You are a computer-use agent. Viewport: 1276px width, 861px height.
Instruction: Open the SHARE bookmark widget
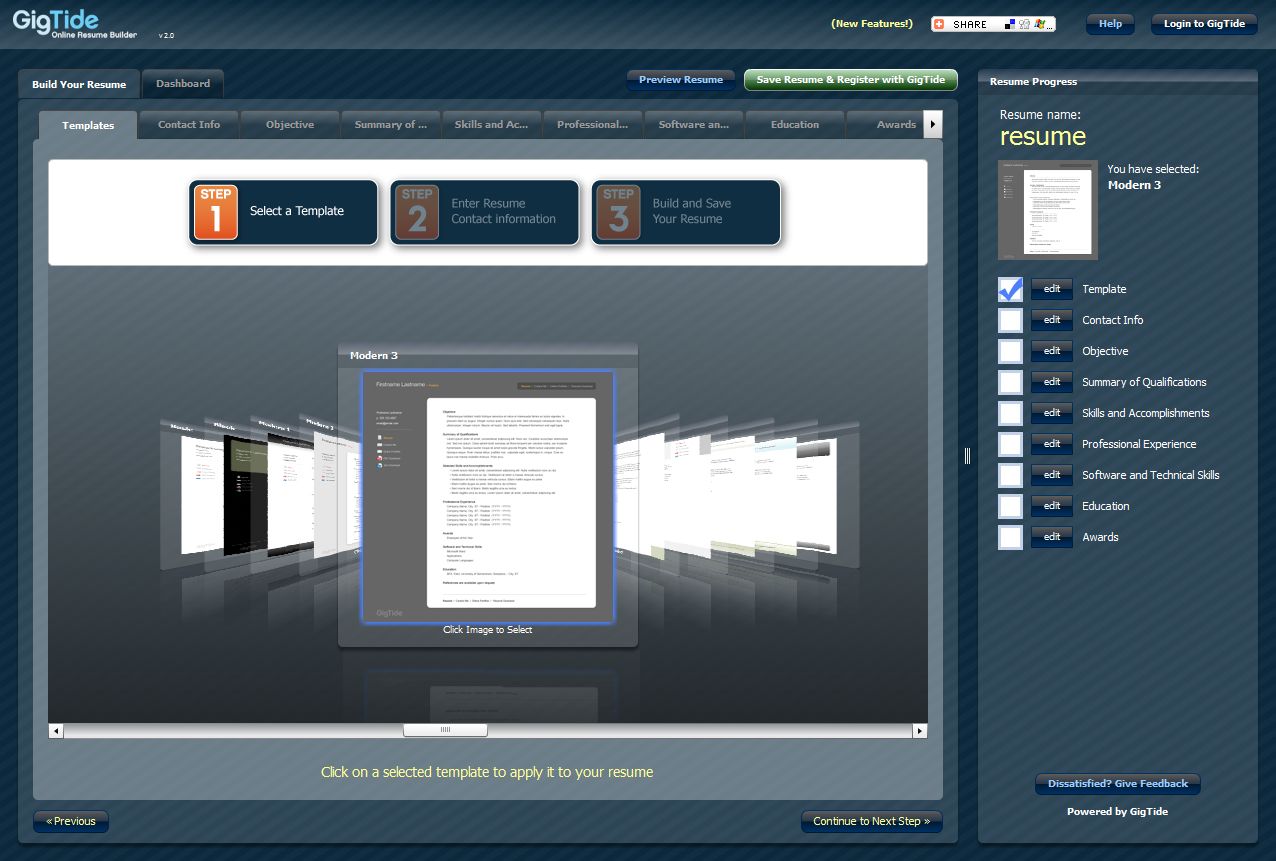(993, 24)
